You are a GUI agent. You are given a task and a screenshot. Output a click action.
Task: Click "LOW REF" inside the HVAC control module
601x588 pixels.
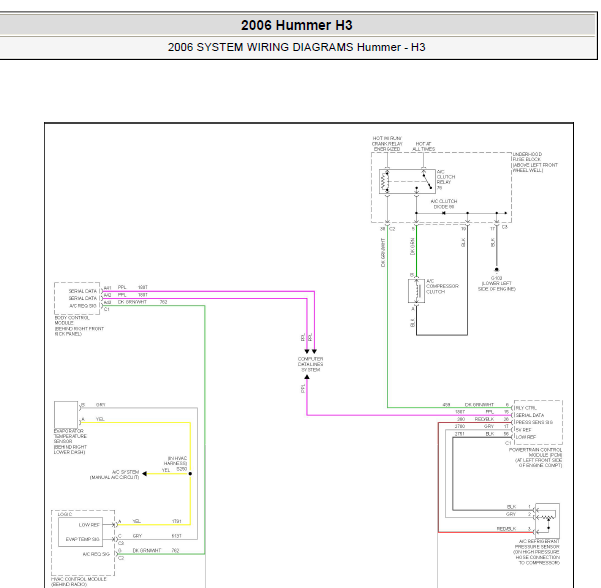pos(89,525)
